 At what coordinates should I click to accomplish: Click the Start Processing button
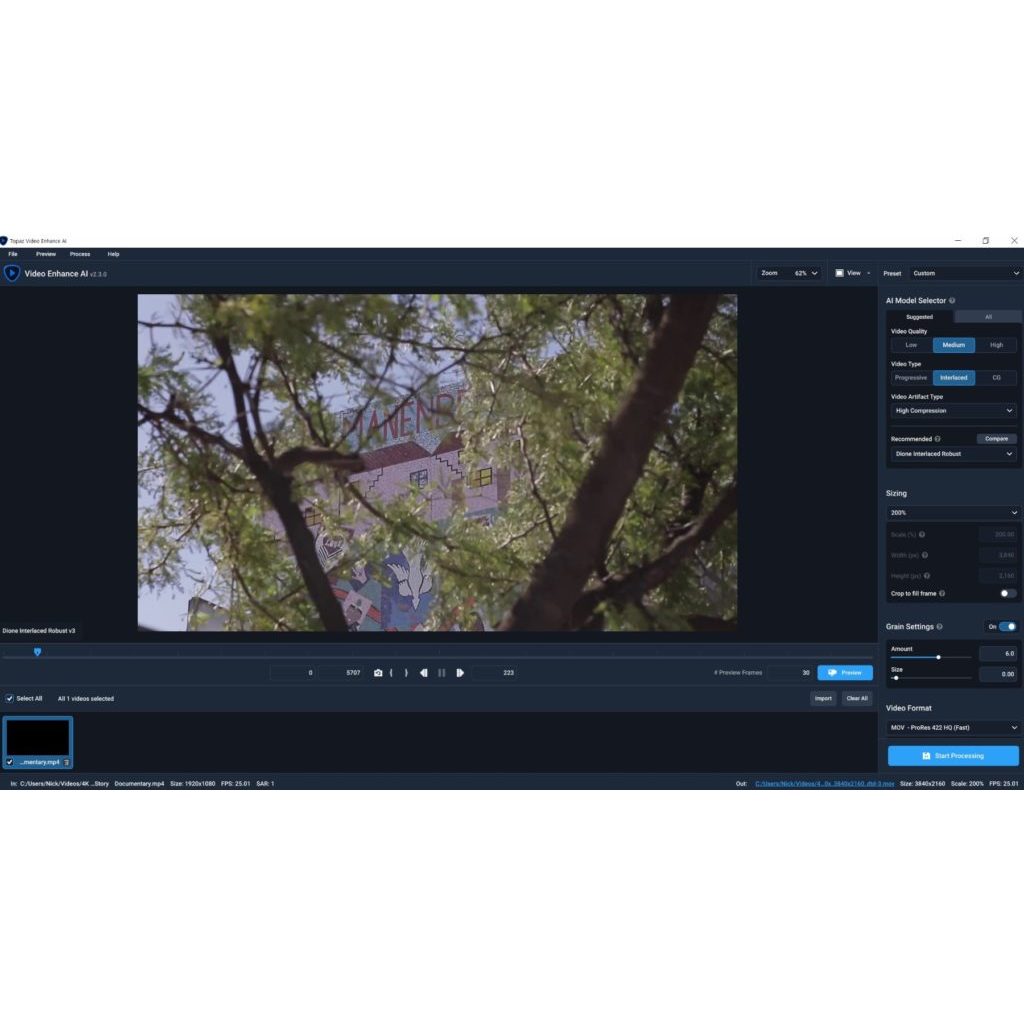pyautogui.click(x=953, y=756)
